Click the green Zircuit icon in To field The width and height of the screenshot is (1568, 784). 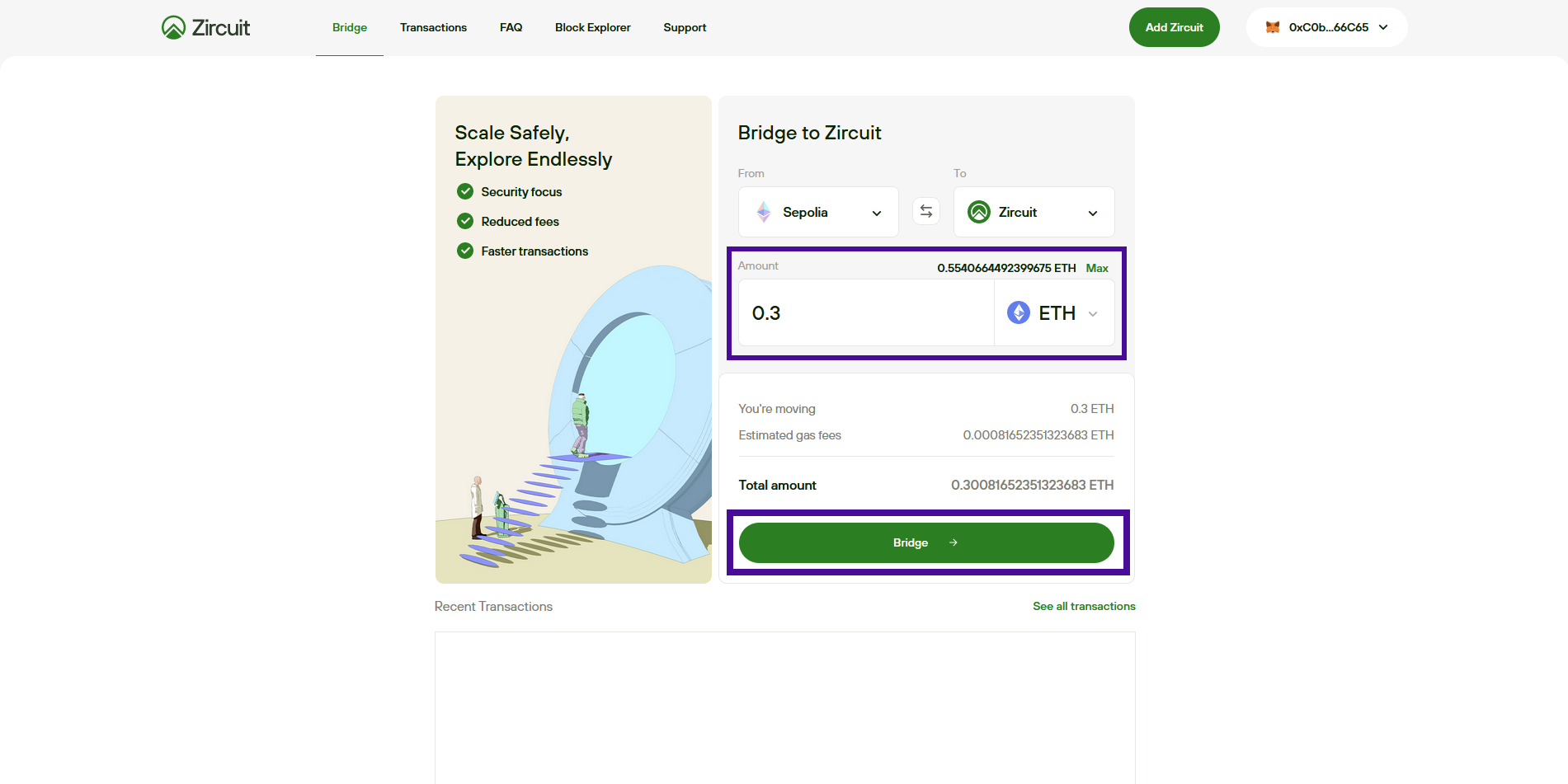979,212
